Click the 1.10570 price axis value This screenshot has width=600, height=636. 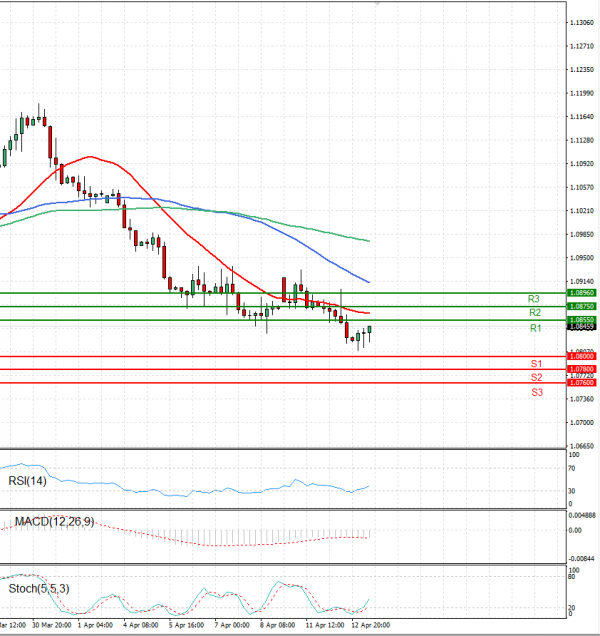pos(582,187)
